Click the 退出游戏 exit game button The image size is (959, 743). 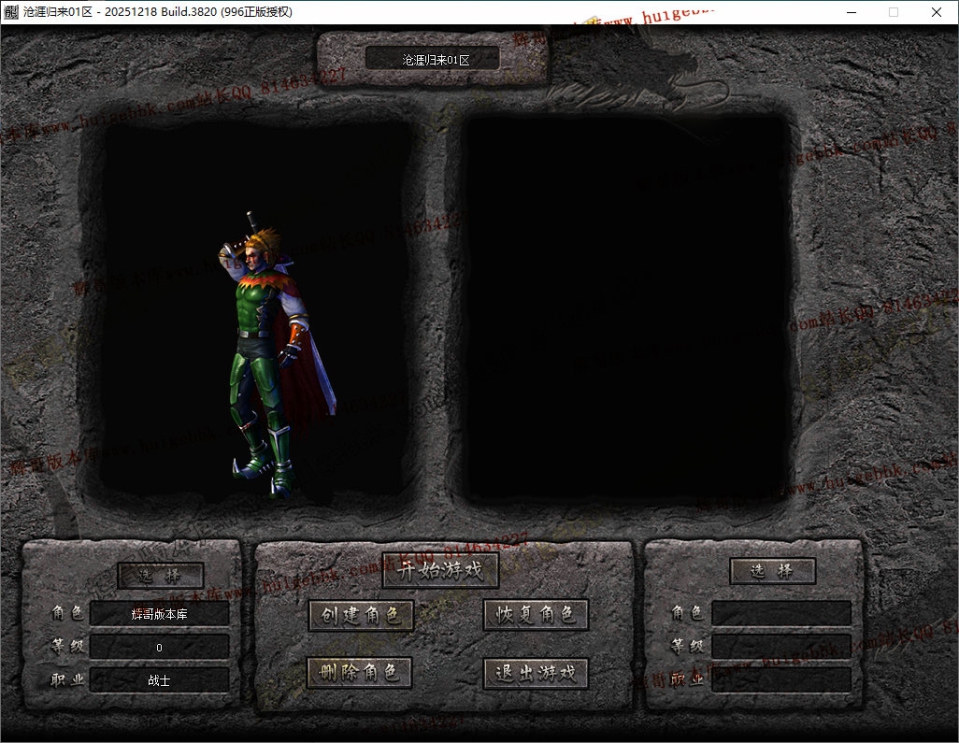click(536, 673)
